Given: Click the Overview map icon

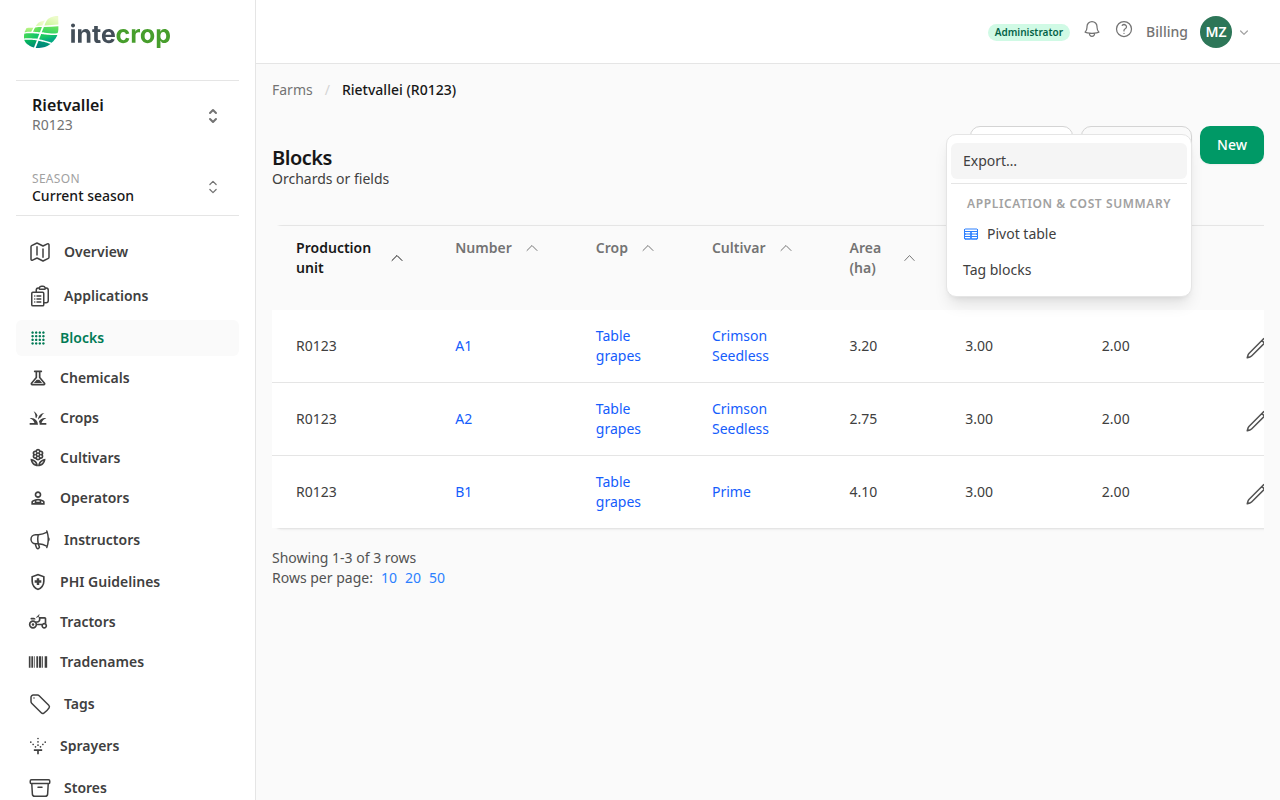Looking at the screenshot, I should pyautogui.click(x=40, y=252).
